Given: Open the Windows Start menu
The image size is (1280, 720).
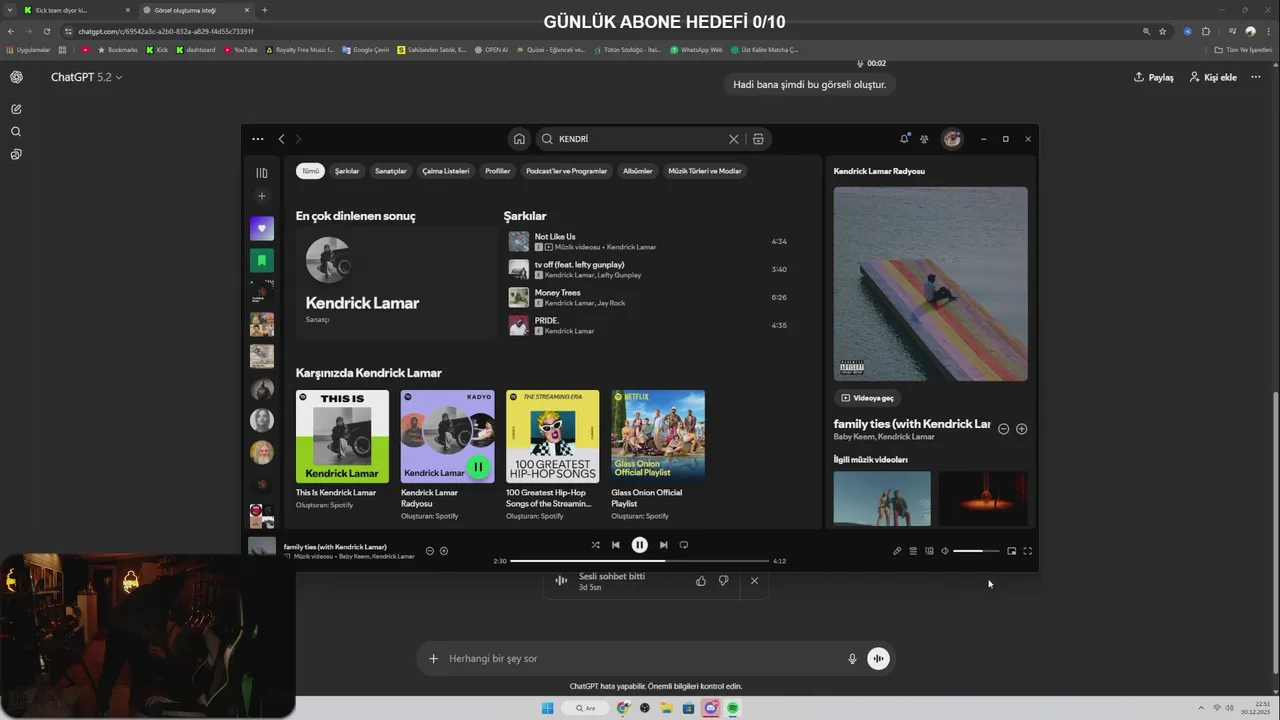Looking at the screenshot, I should coord(547,708).
